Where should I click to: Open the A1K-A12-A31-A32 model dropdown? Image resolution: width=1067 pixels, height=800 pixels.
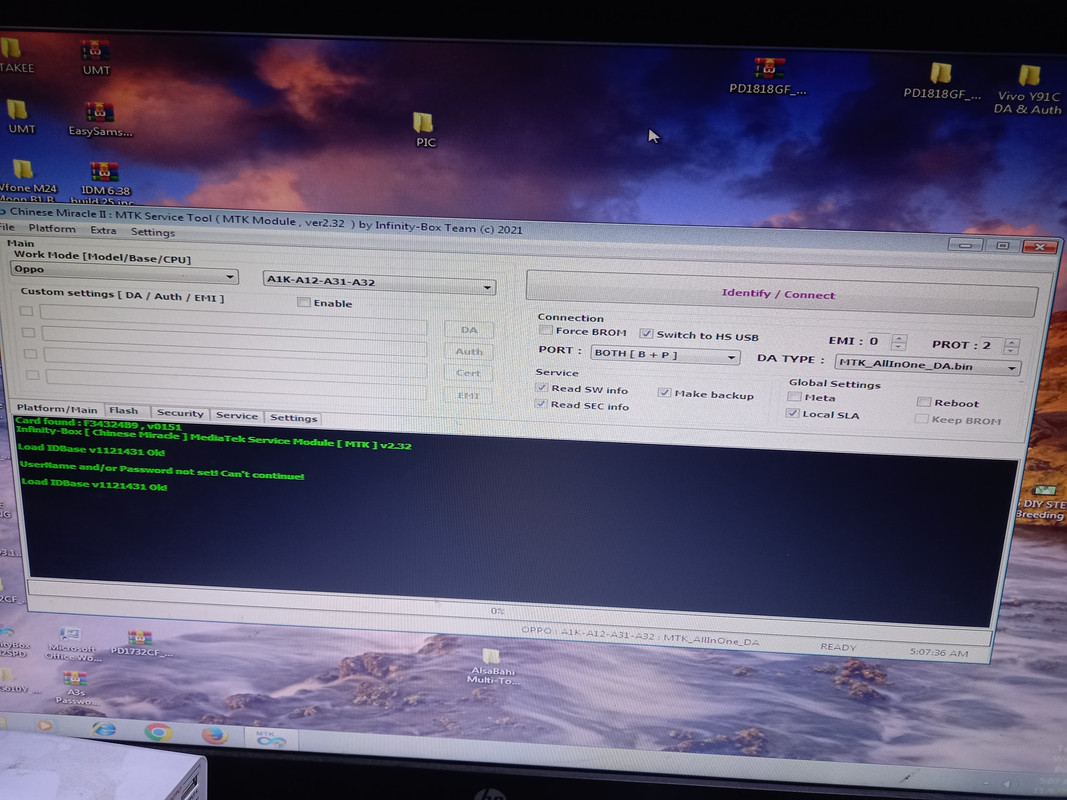click(x=379, y=282)
